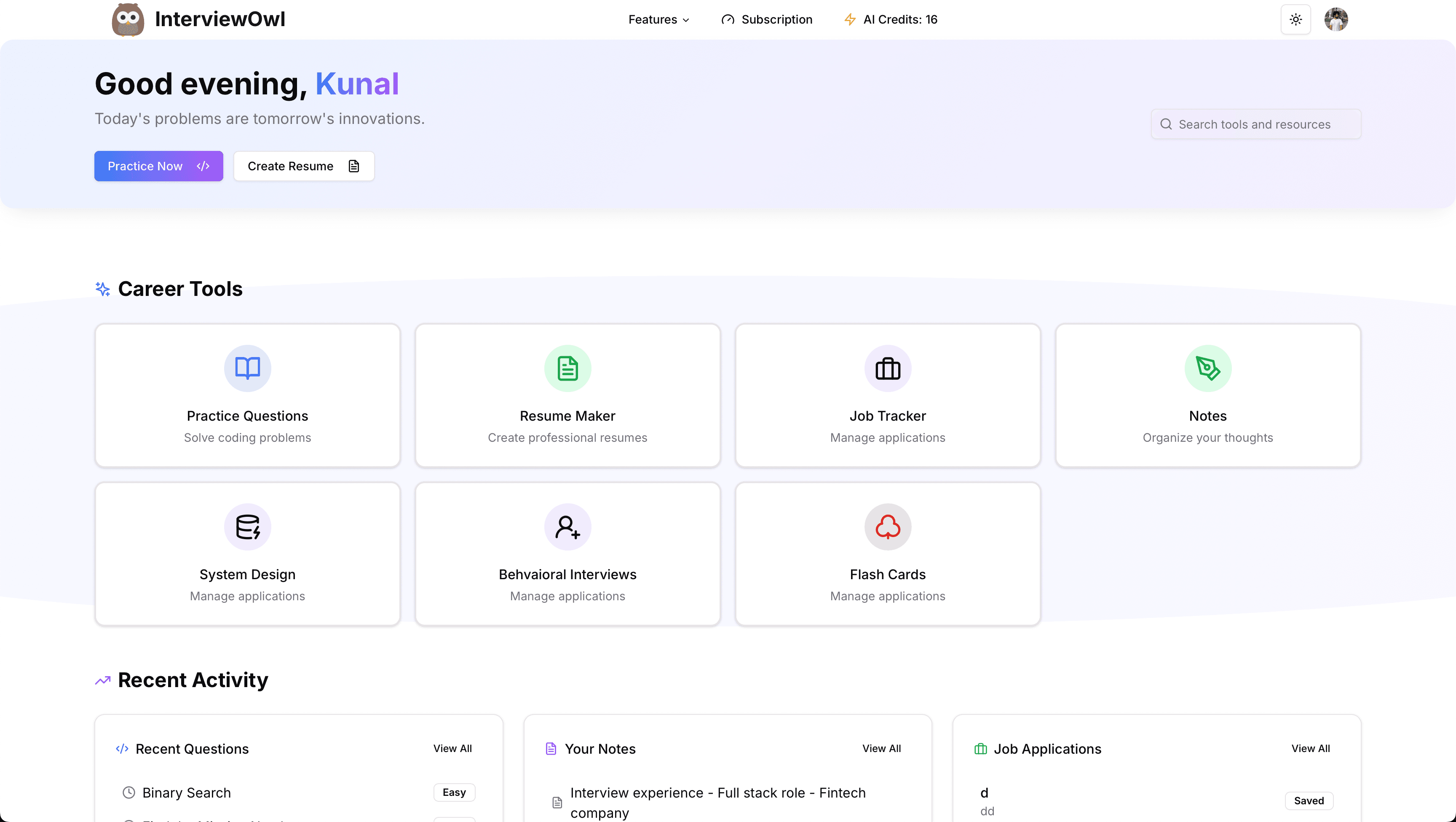Click the code icon beside Recent Questions
Screen dimensions: 1456x822
click(x=122, y=749)
